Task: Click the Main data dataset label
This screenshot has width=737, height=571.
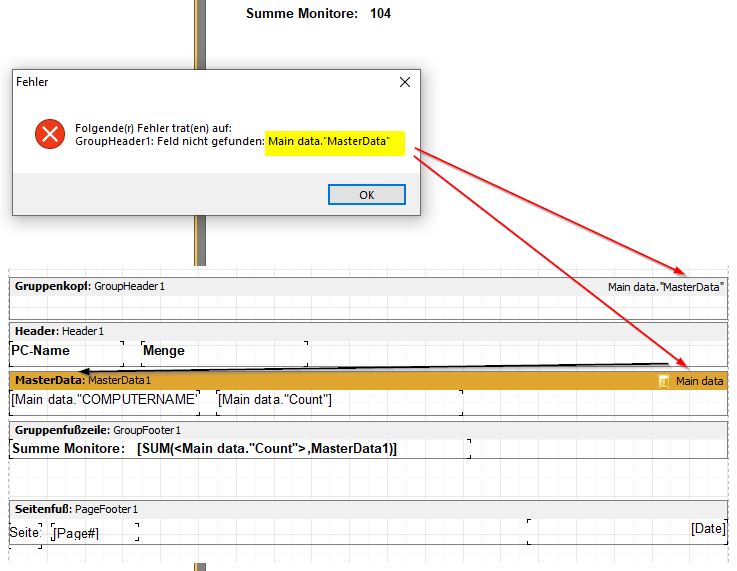Action: (x=699, y=381)
